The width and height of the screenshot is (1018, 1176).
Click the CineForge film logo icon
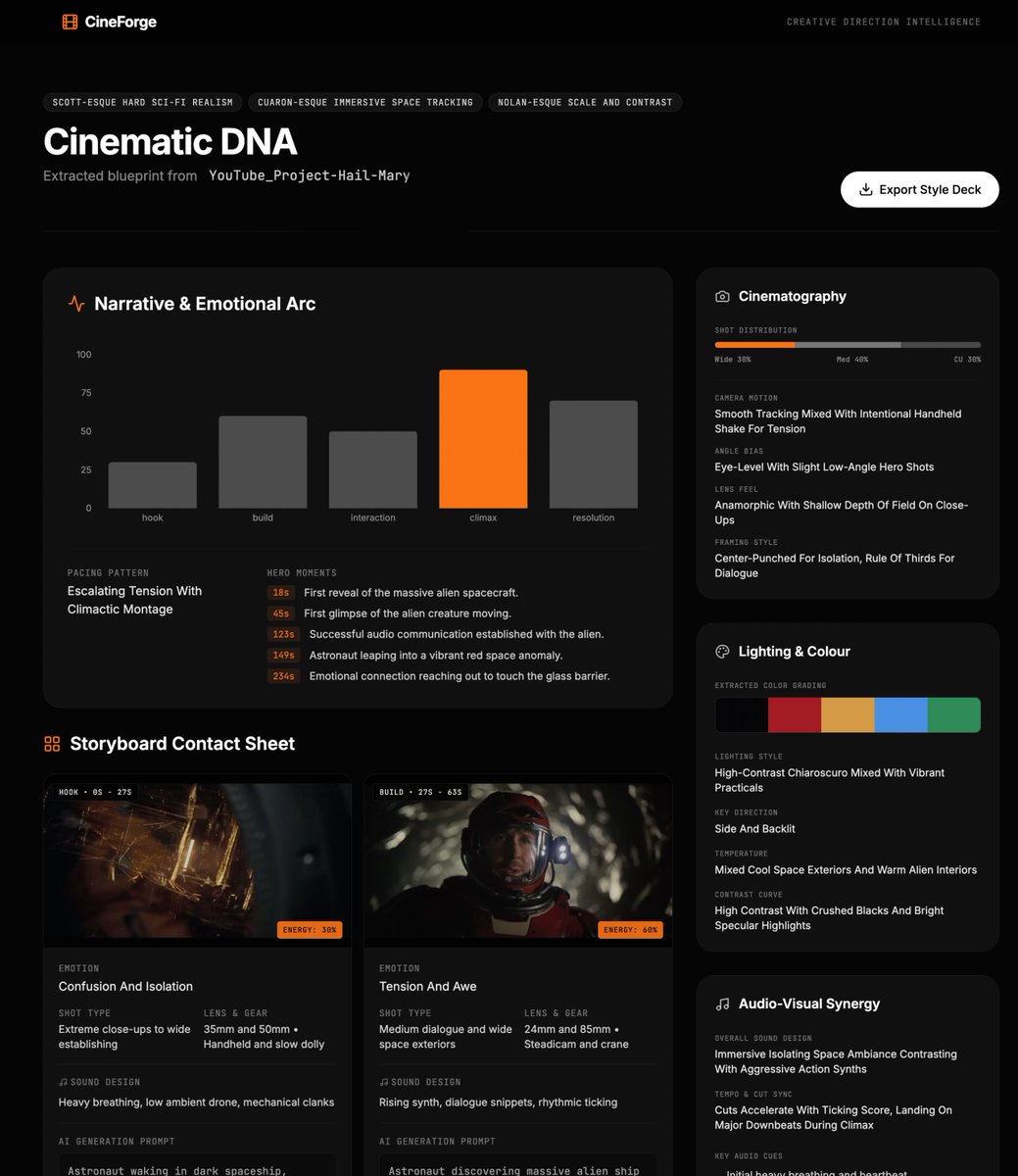click(70, 22)
